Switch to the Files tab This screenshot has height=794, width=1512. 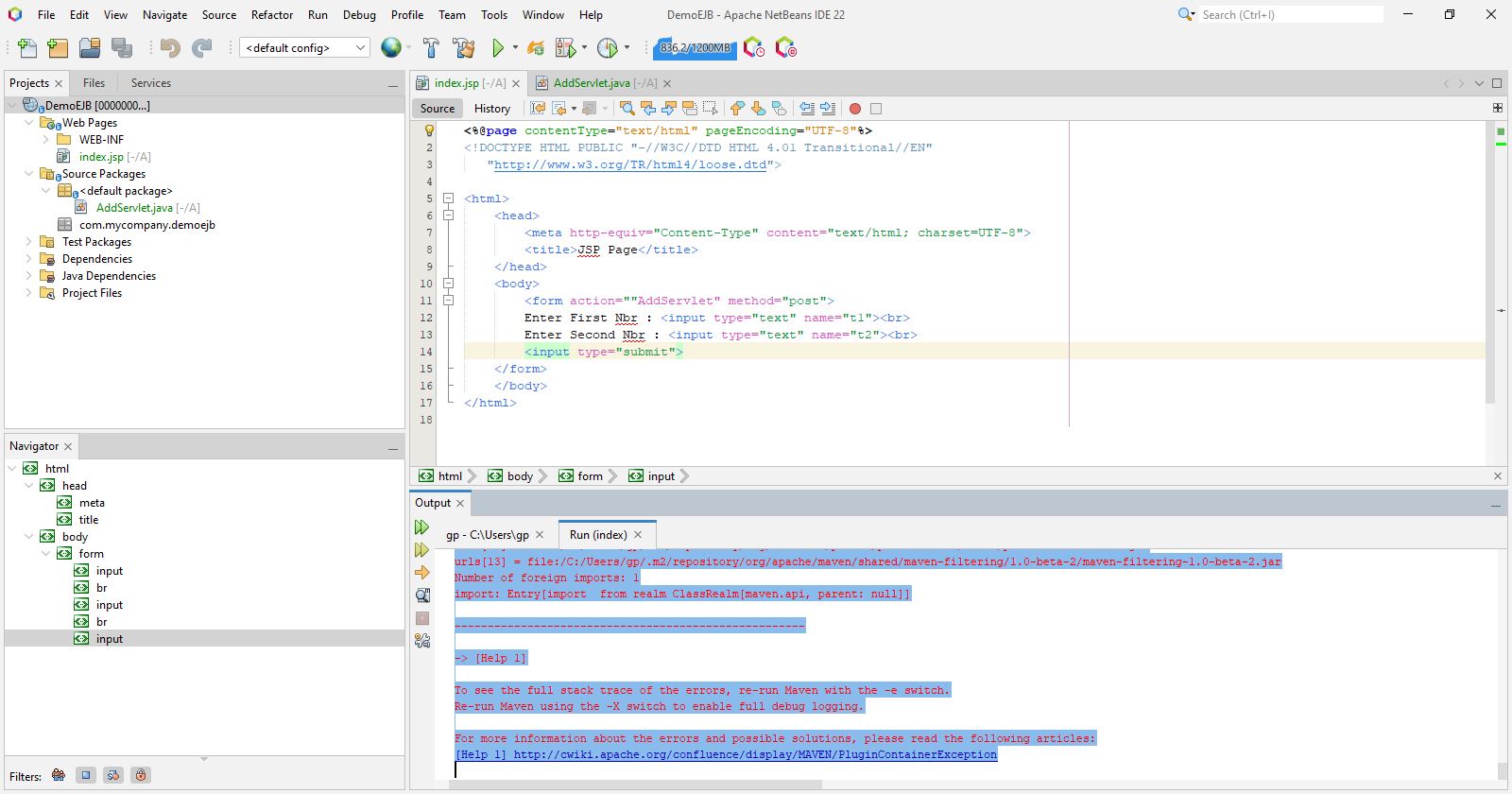[x=94, y=83]
